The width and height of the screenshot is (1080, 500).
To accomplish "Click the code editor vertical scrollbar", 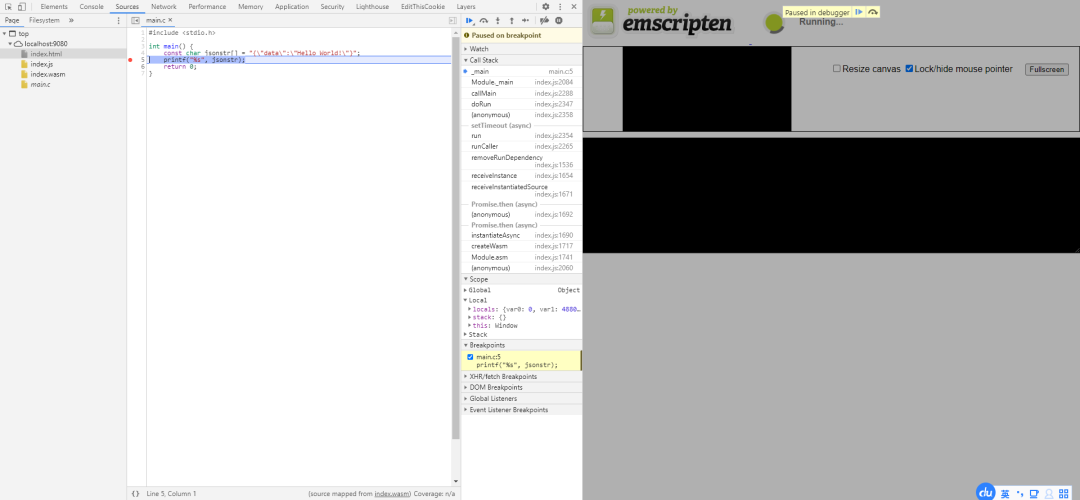I will click(x=455, y=238).
